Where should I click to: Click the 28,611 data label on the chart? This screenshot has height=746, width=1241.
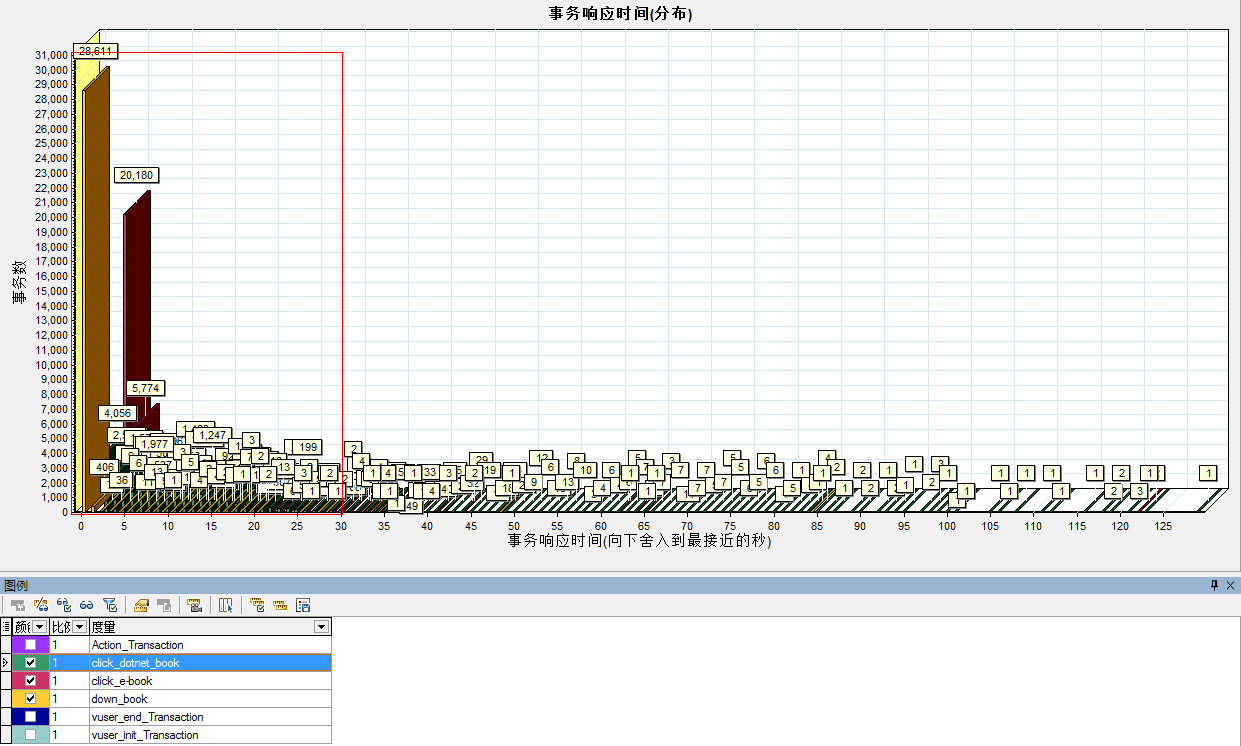[96, 51]
